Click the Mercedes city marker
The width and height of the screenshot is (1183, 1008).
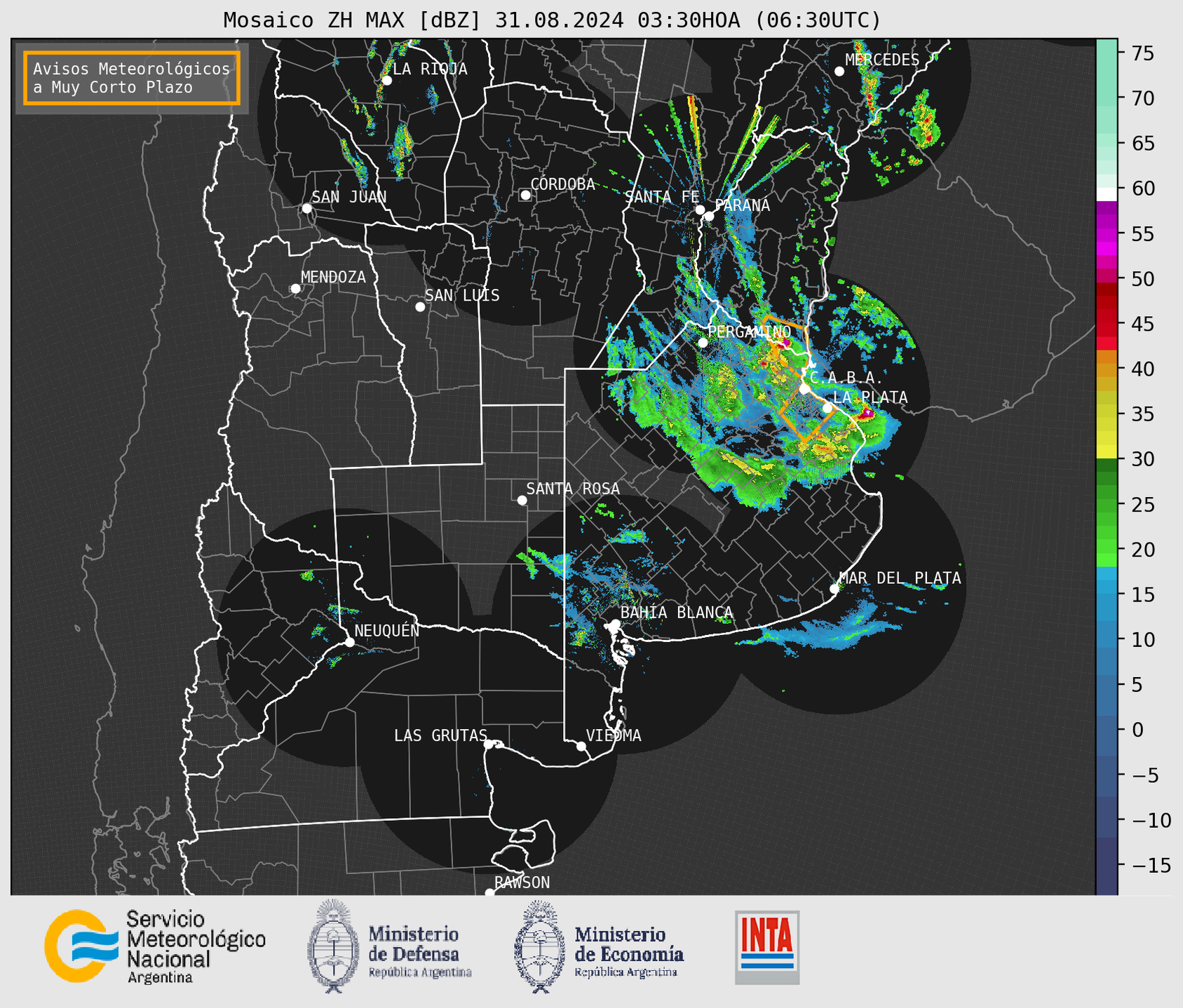pyautogui.click(x=839, y=71)
